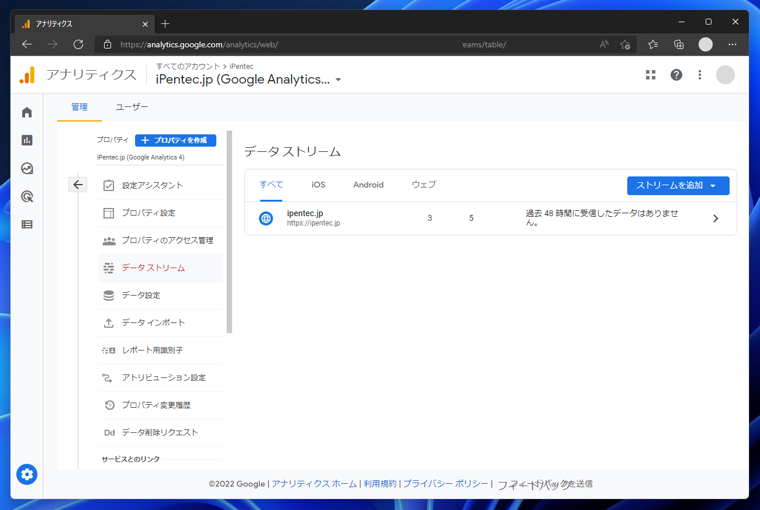Open the Google apps grid icon

650,75
